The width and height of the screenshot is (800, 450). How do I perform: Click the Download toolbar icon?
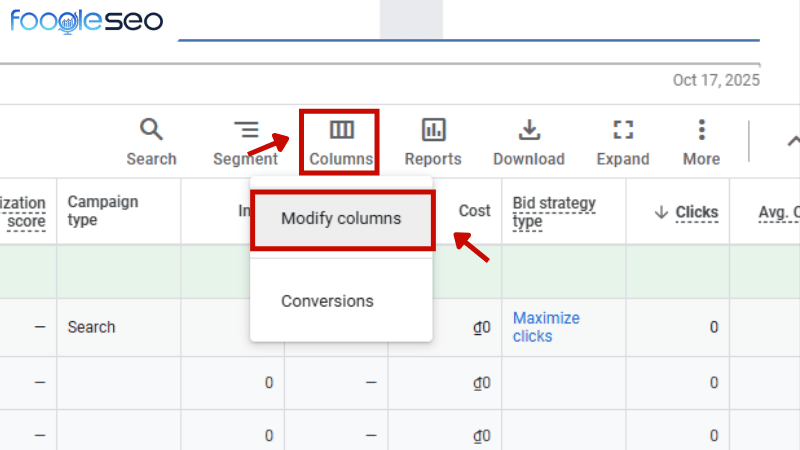pyautogui.click(x=529, y=130)
